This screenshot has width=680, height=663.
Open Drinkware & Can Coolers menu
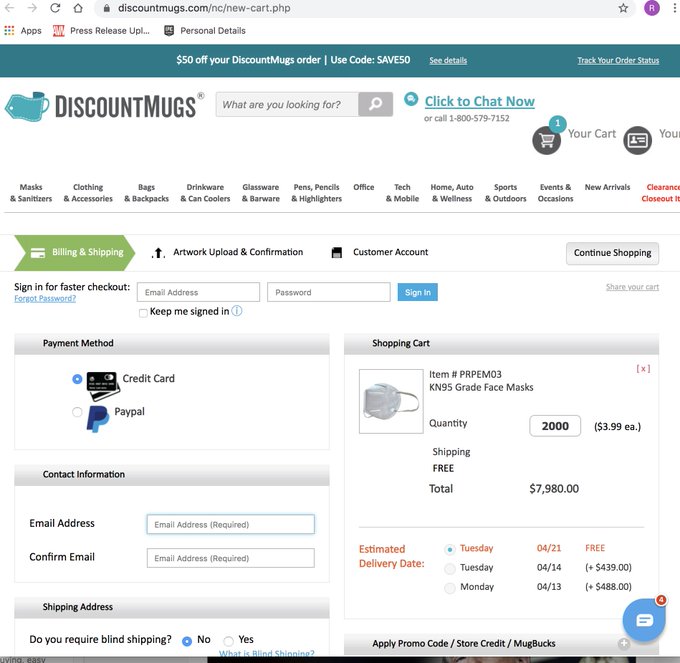tap(205, 193)
